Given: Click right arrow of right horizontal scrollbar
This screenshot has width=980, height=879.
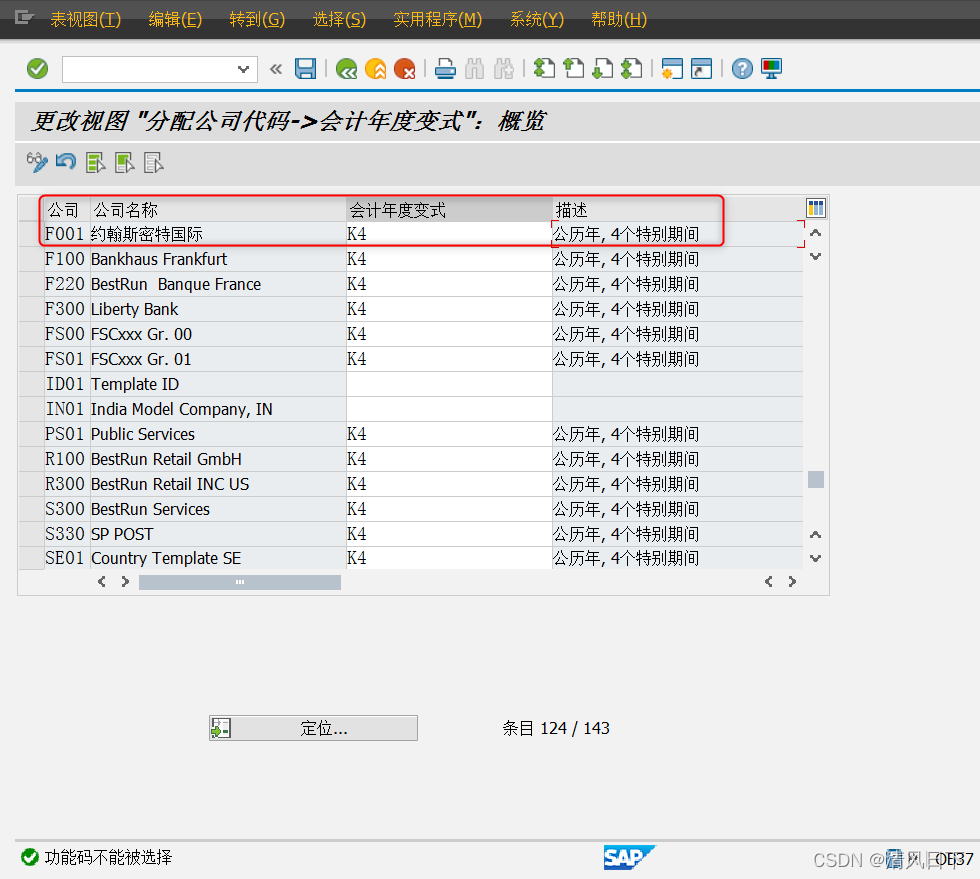Looking at the screenshot, I should [x=792, y=582].
